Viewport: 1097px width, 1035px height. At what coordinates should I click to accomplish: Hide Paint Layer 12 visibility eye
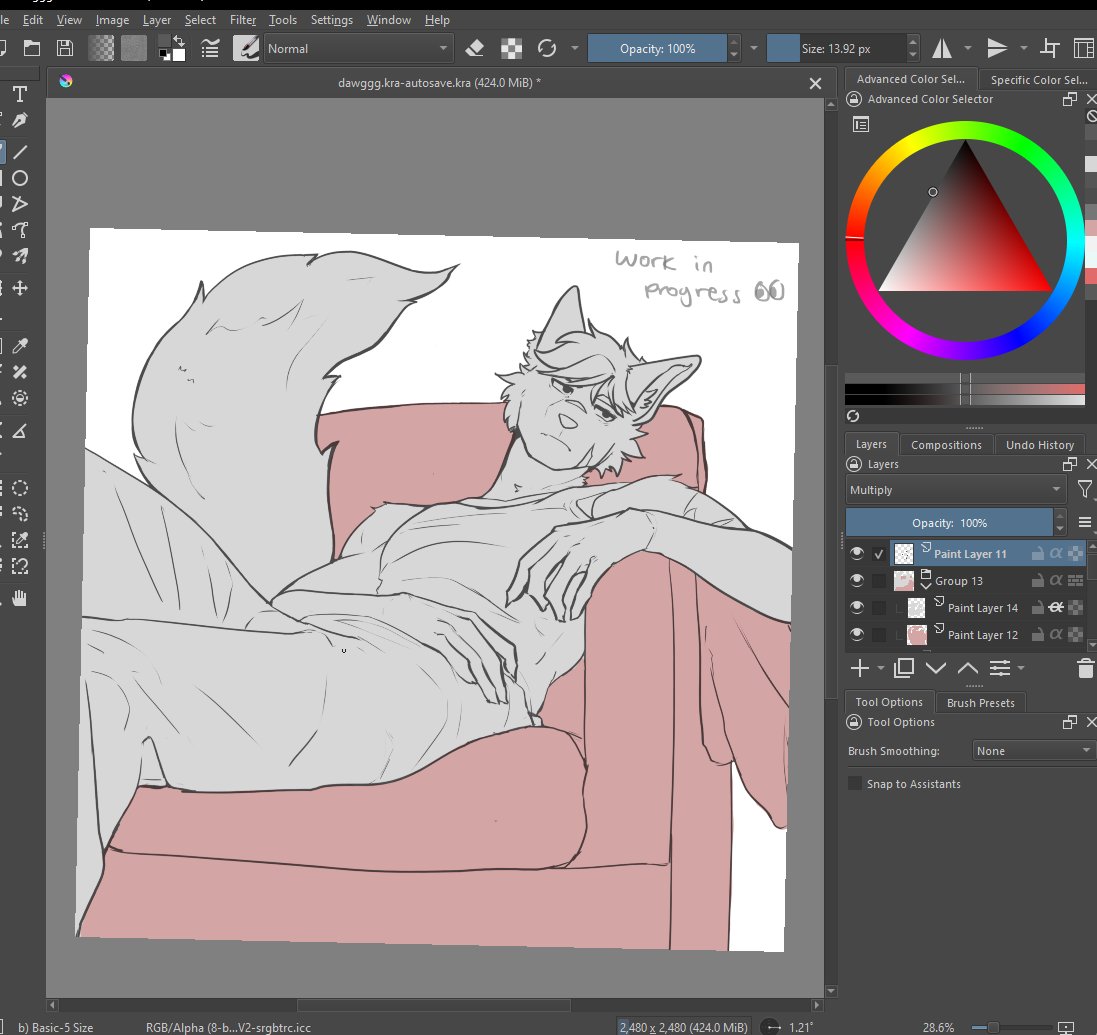click(856, 635)
